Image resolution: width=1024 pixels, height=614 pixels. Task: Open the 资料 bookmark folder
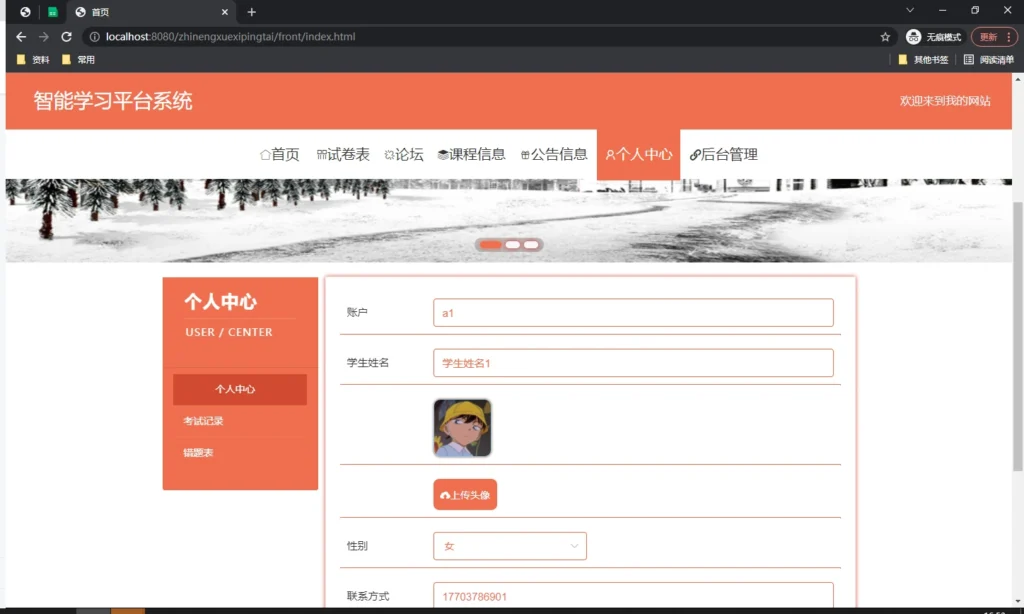33,60
